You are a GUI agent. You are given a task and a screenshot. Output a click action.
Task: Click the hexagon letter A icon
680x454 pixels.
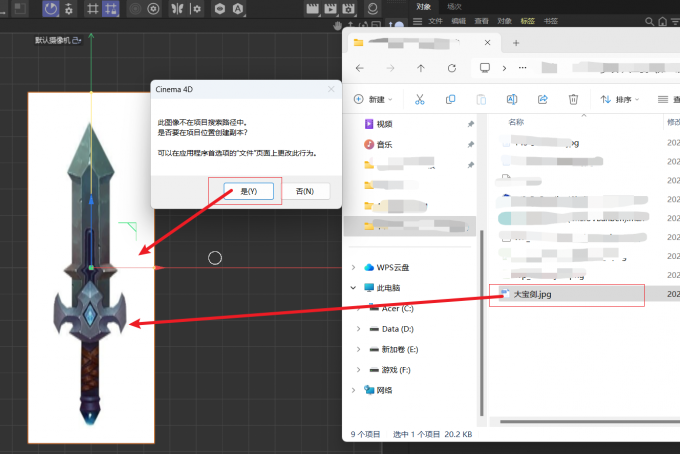238,9
